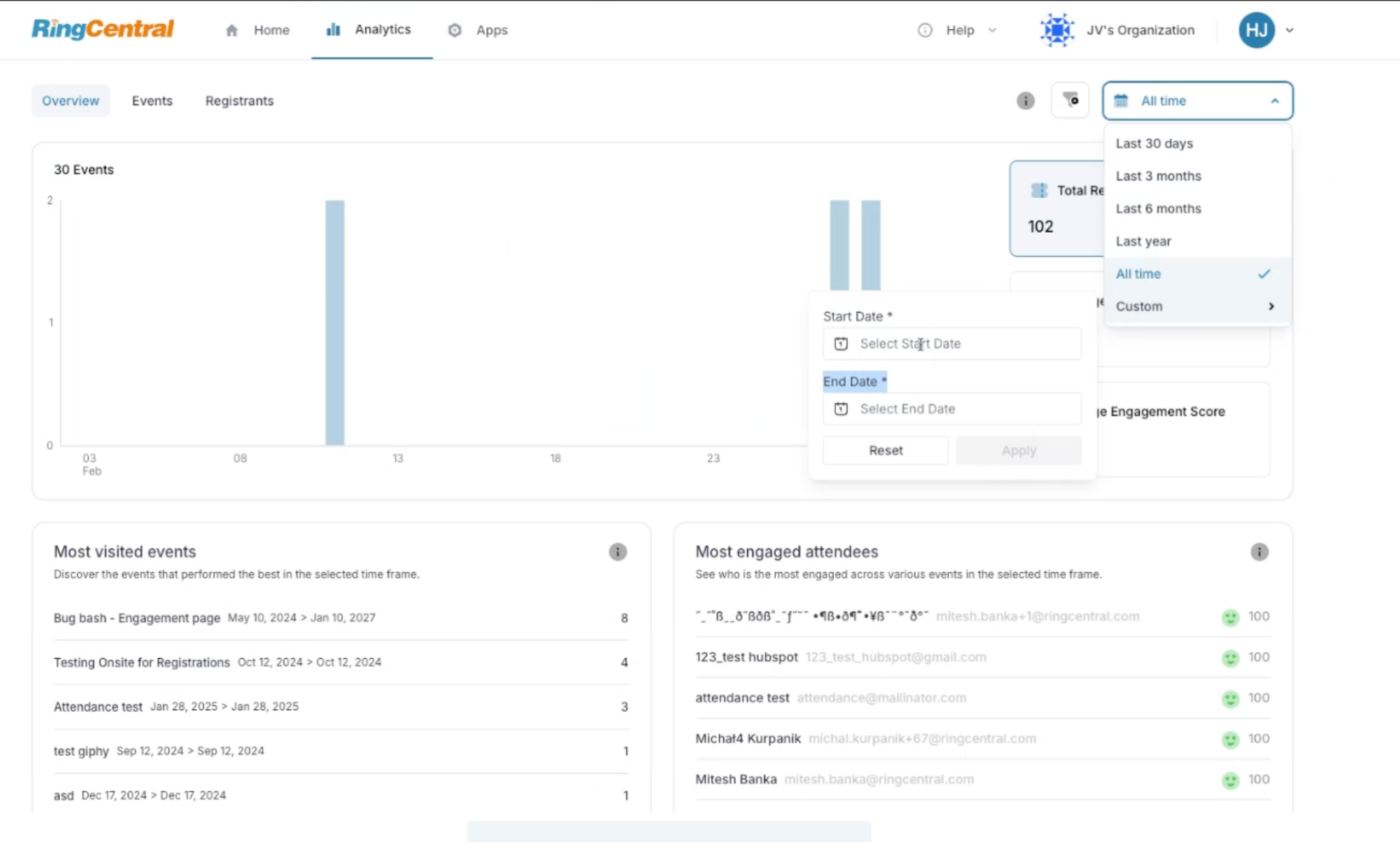Click Most engaged attendees info icon
Screen dimensions: 1400x843
(1259, 552)
